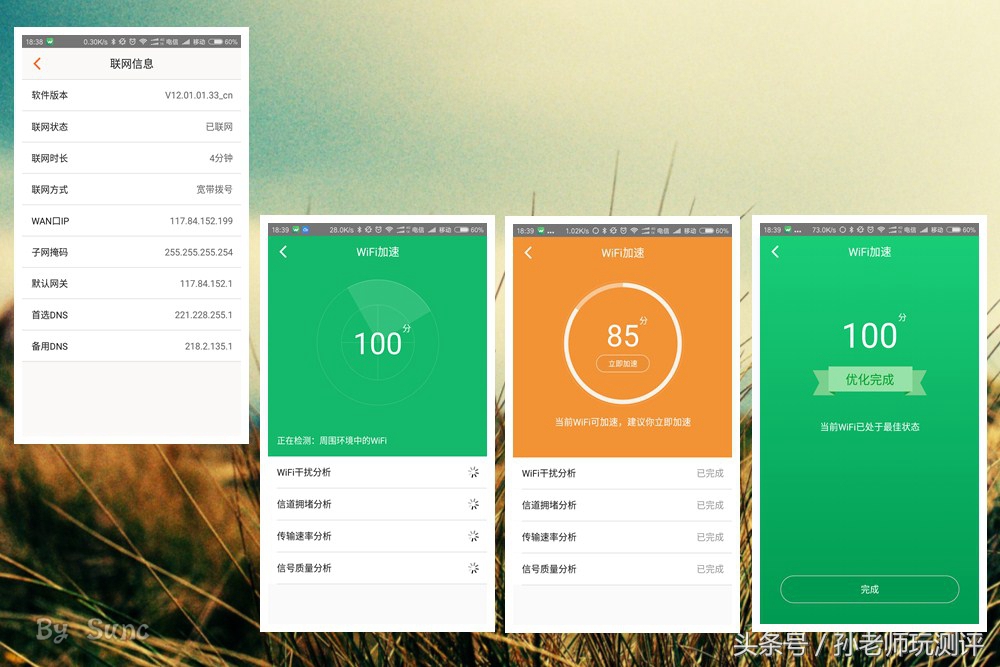The height and width of the screenshot is (667, 1000).
Task: Click the 100 score on the 优化完成 screen
Action: coord(869,335)
